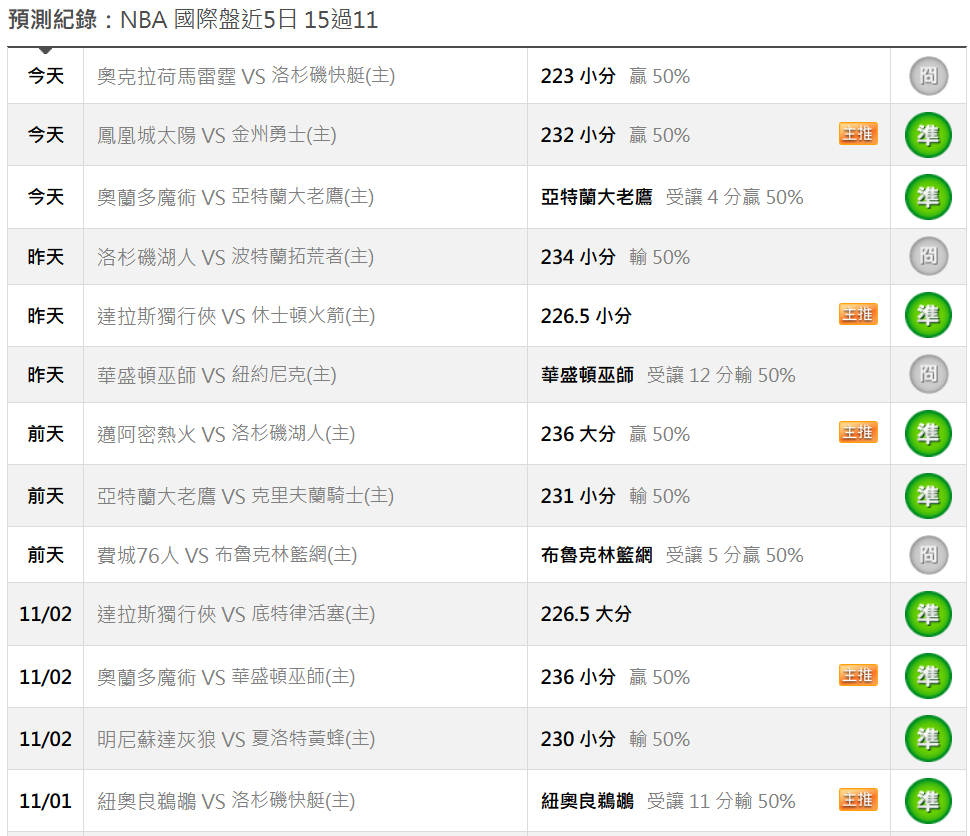Open matchup 洛杉磯湖人 VS 波特蘭拓荒者(主)

point(235,256)
